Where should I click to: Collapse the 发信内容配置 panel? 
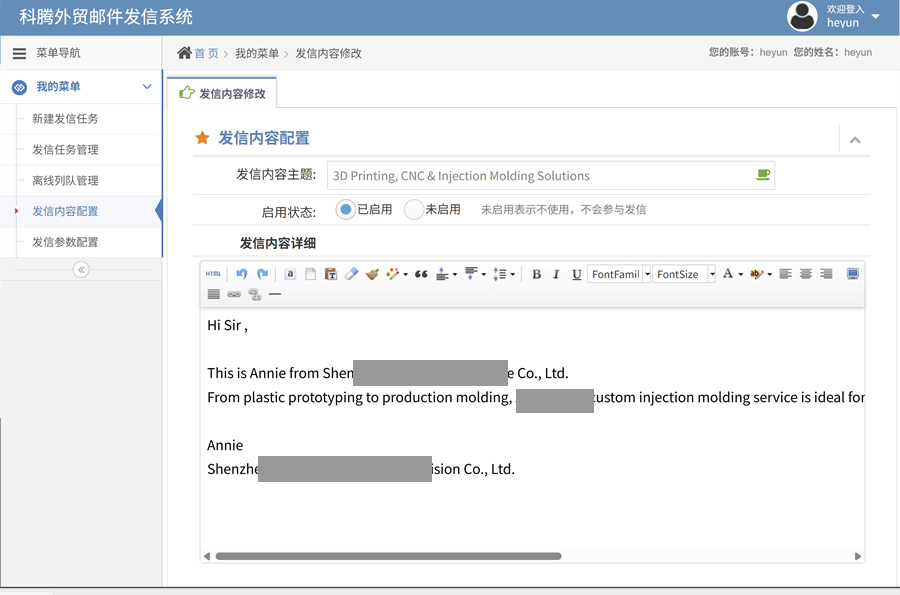(x=855, y=140)
